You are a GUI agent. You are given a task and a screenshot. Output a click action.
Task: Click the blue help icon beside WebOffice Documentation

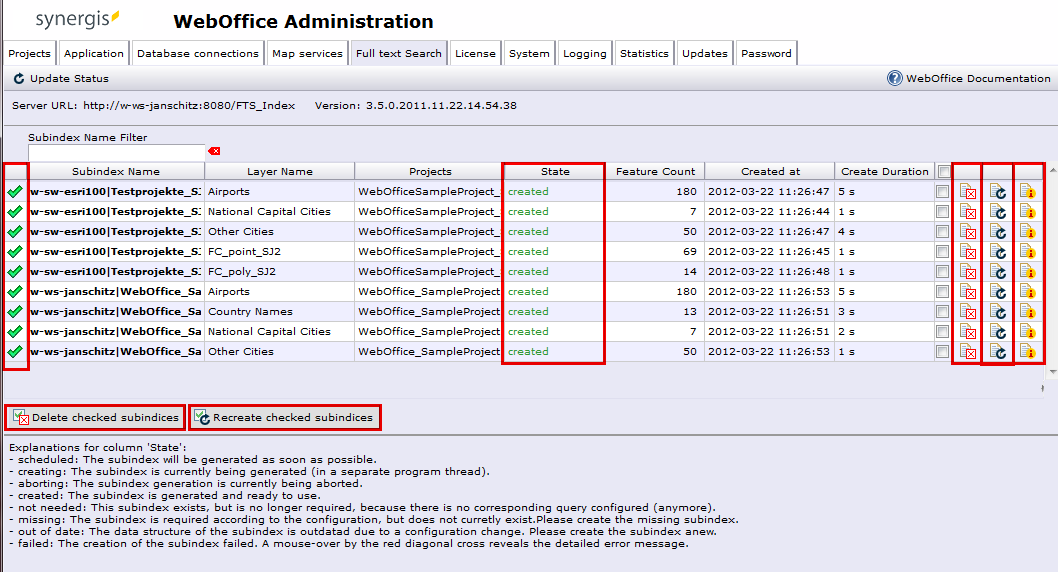tap(895, 78)
